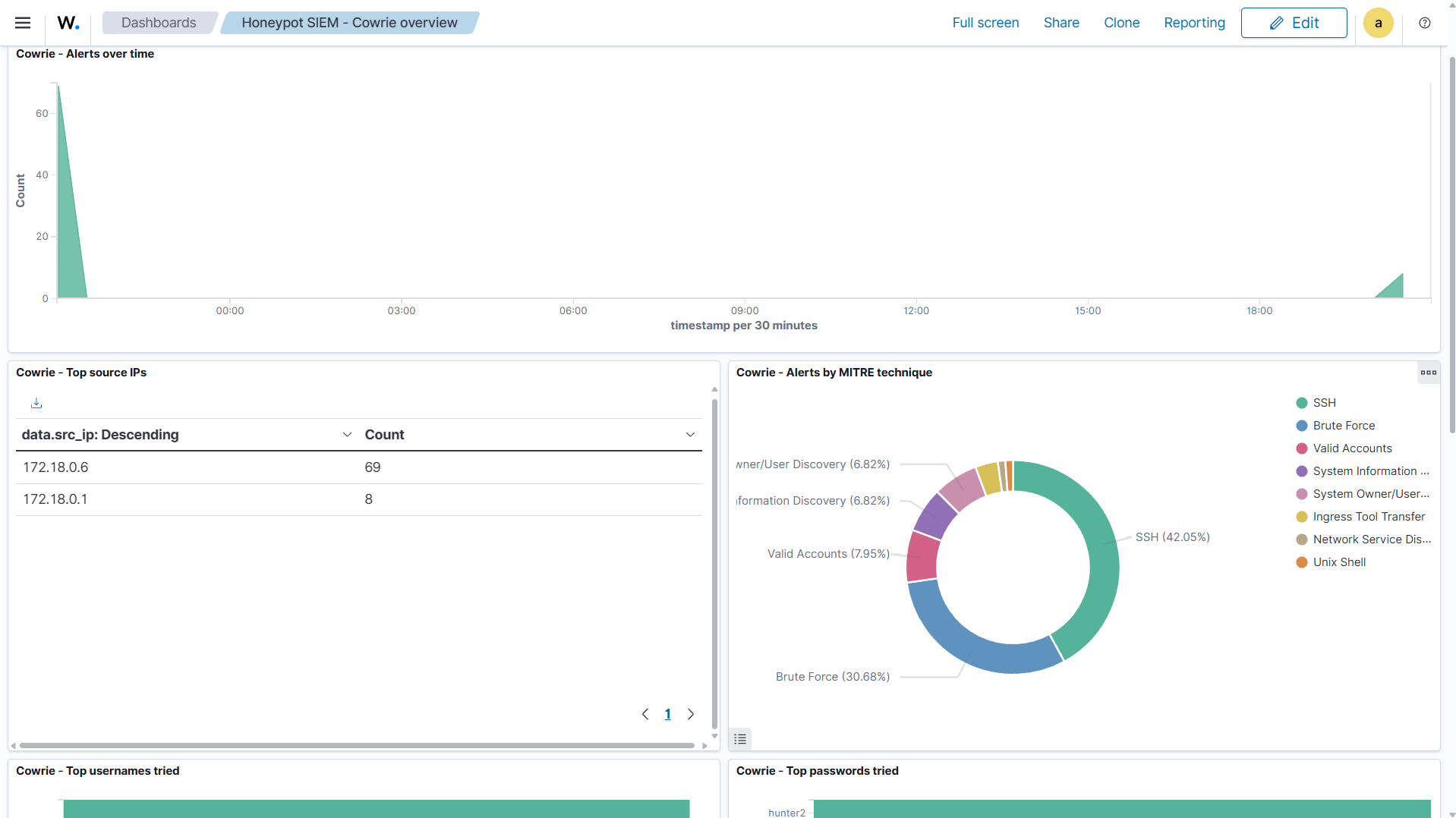Toggle Brute Force series in legend
The width and height of the screenshot is (1456, 818).
pos(1344,426)
